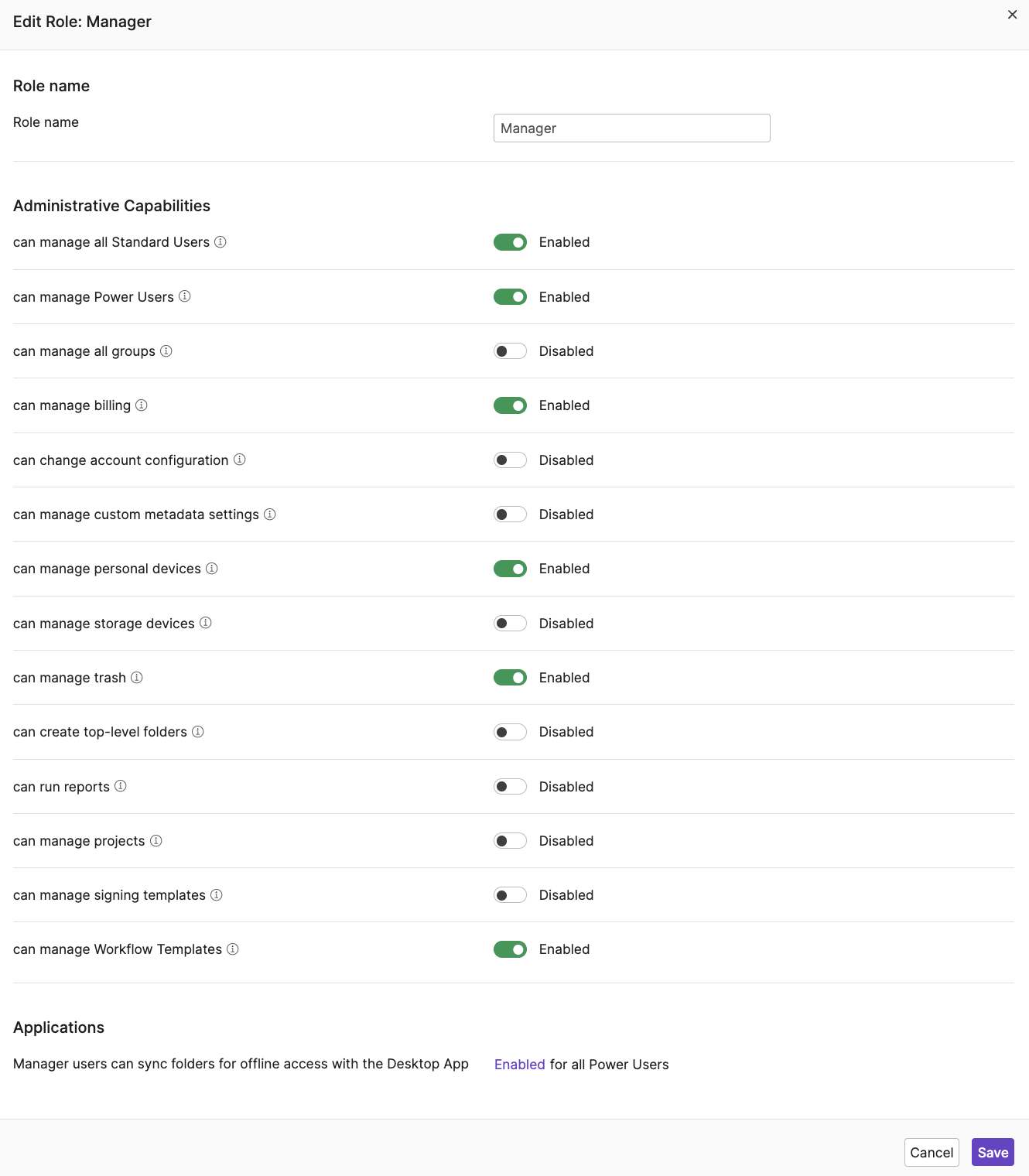The width and height of the screenshot is (1029, 1176).
Task: Click info icon for custom metadata settings
Action: 270,514
